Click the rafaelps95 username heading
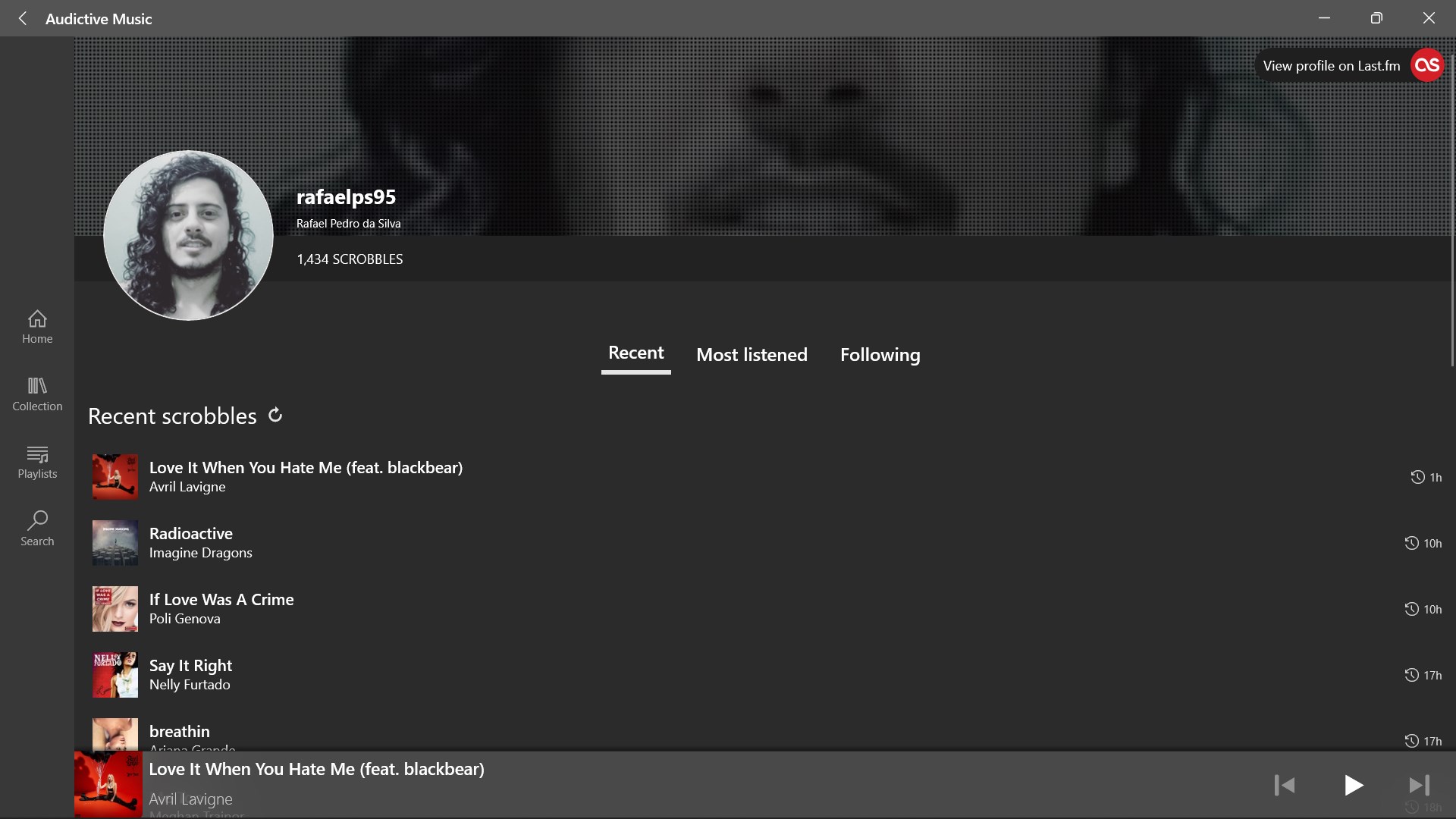The height and width of the screenshot is (819, 1456). 346,197
